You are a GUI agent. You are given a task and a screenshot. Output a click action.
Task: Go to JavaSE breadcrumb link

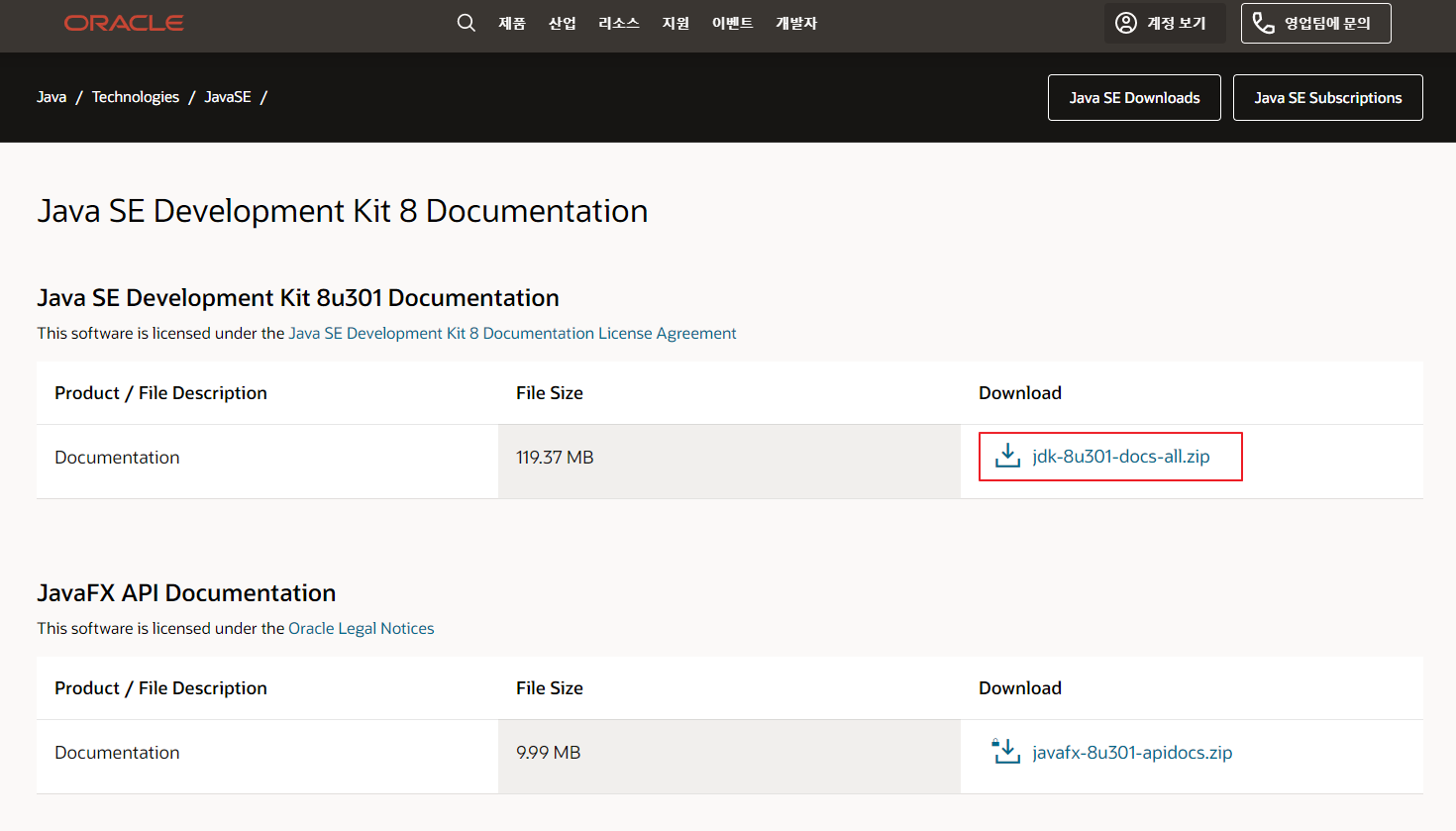tap(228, 97)
